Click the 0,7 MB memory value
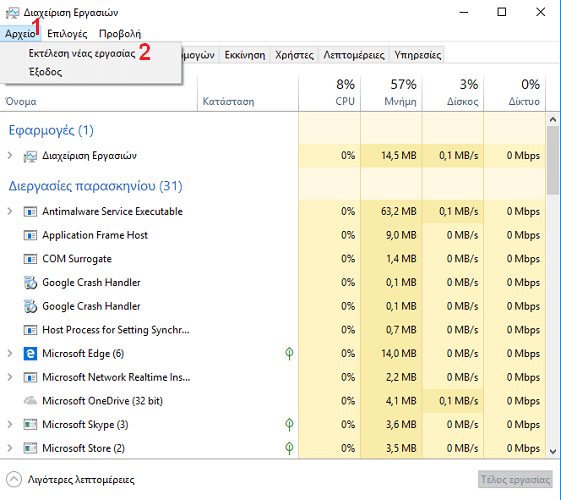This screenshot has width=561, height=500. pos(401,330)
